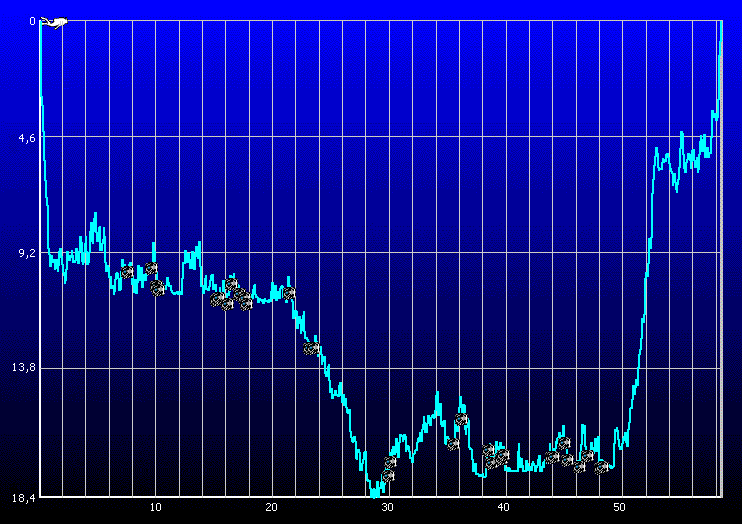Click the diver icon at the dive start
The height and width of the screenshot is (524, 742).
[54, 22]
